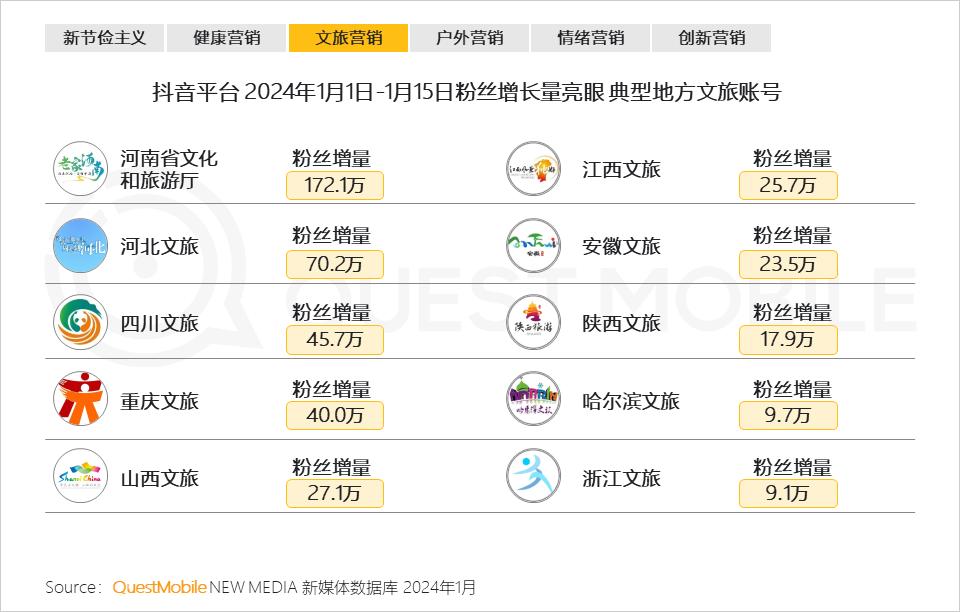Click the 河南省文化和旅游厅 account name
960x612 pixels.
click(x=168, y=170)
